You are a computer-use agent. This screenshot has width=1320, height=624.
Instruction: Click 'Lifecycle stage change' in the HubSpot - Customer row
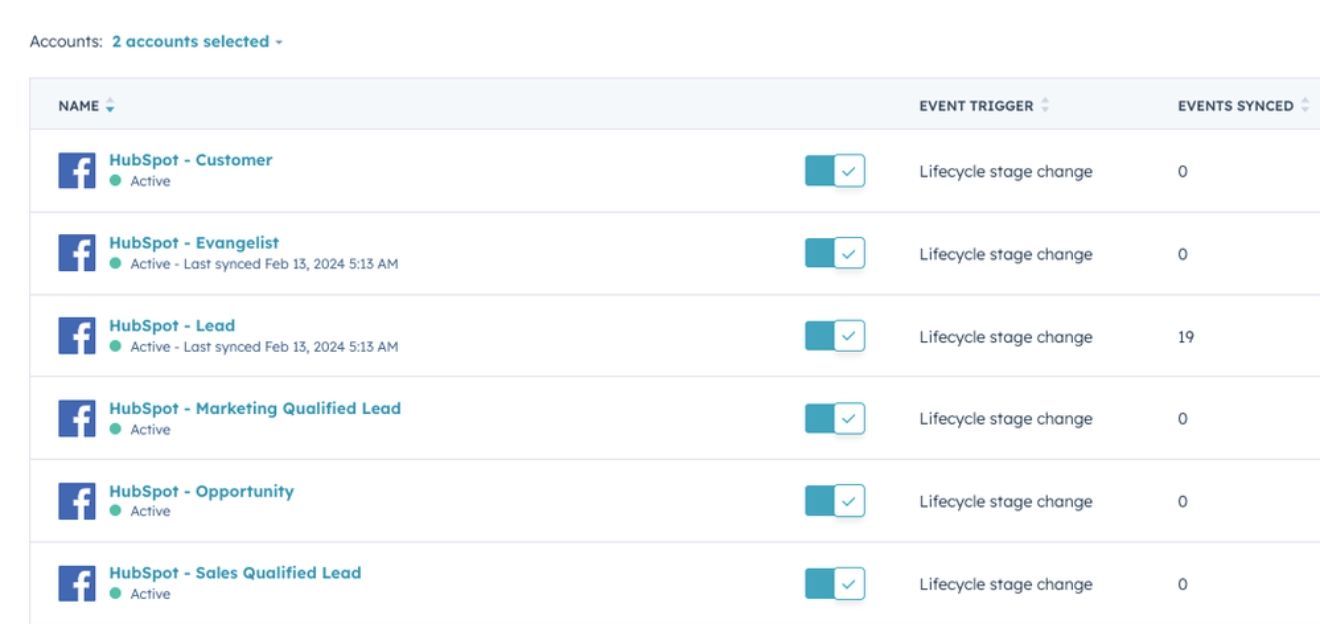[x=1006, y=172]
